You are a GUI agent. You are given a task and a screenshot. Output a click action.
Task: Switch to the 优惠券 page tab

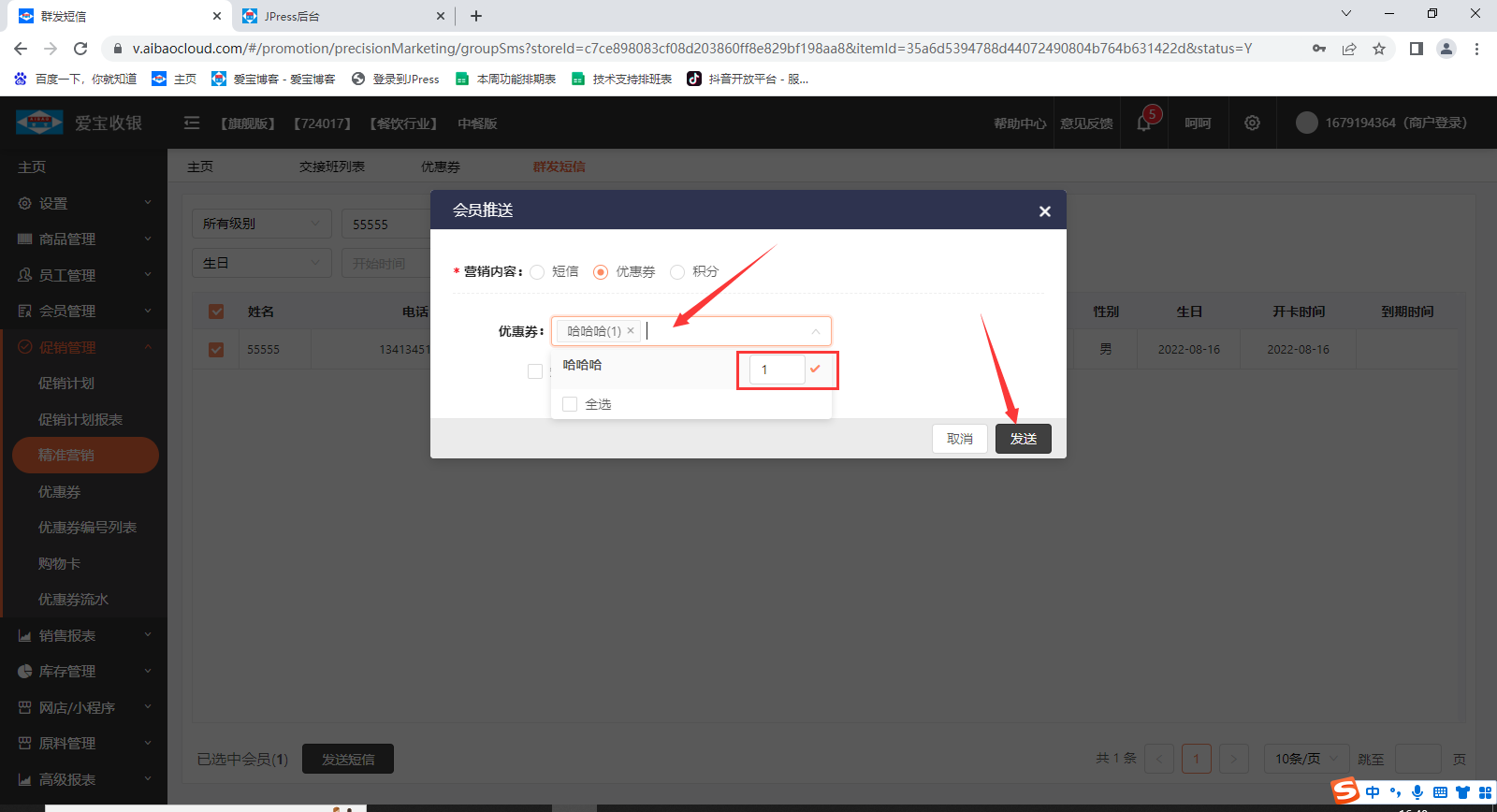[x=441, y=167]
